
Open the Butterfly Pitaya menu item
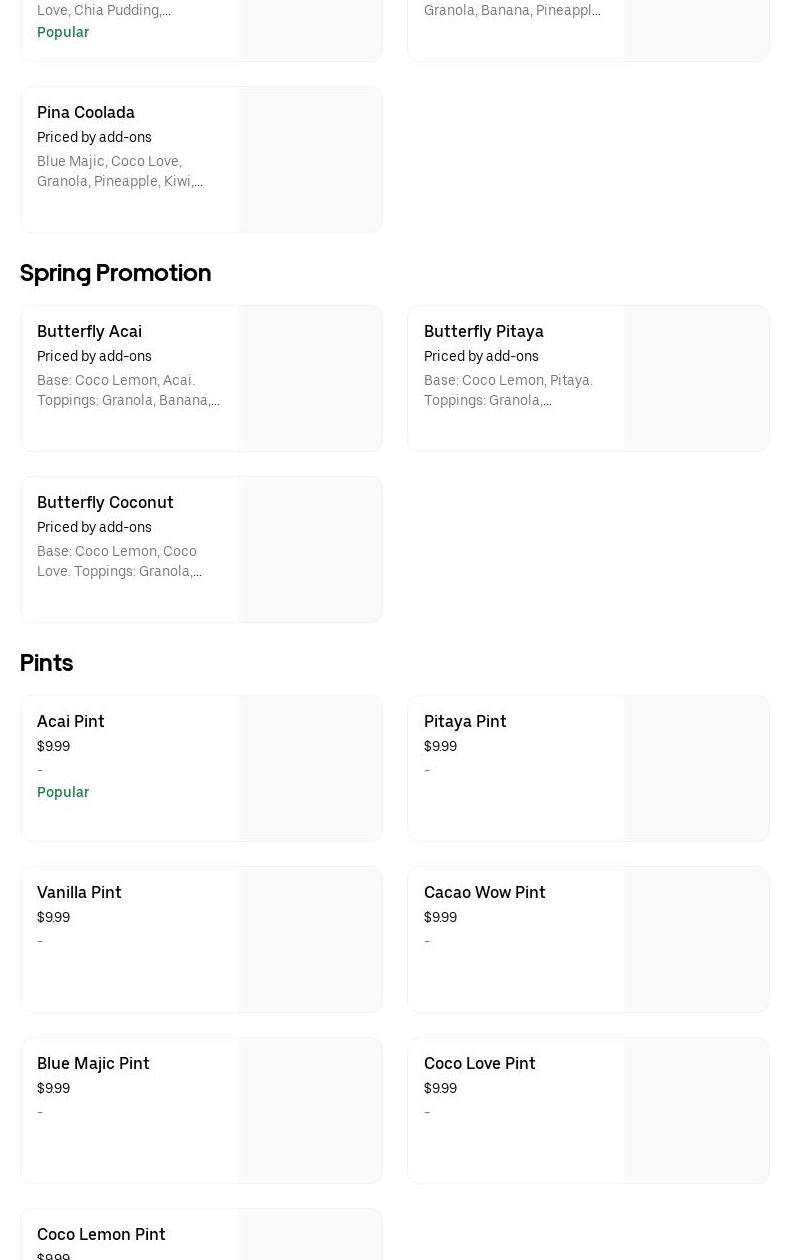click(x=483, y=331)
